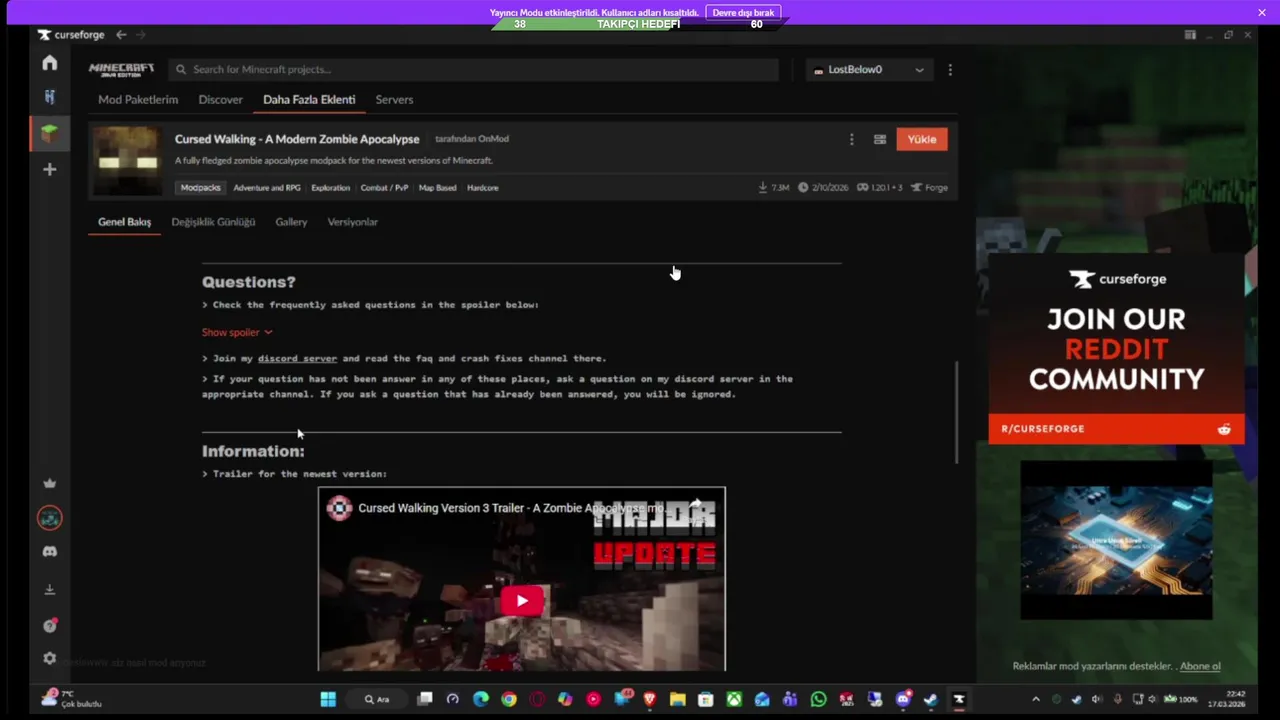Open Discord icon in the sidebar
Image resolution: width=1280 pixels, height=720 pixels.
(x=49, y=552)
